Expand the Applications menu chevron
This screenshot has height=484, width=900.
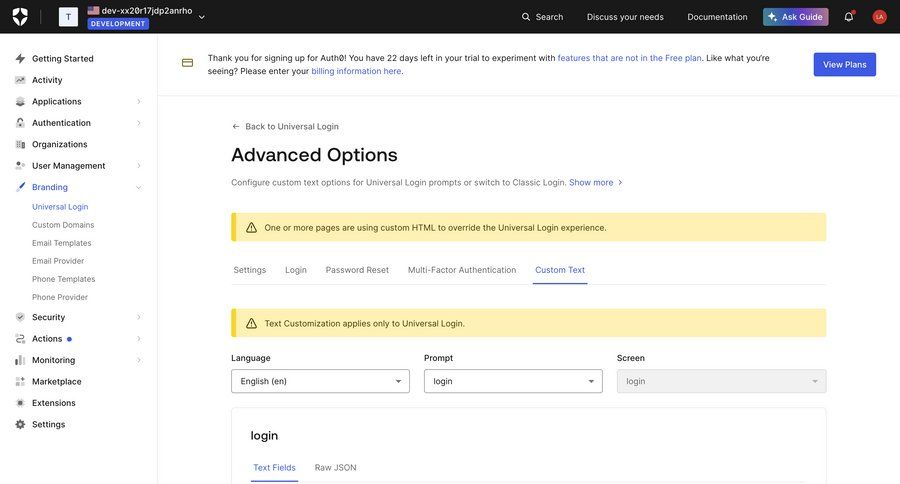139,102
